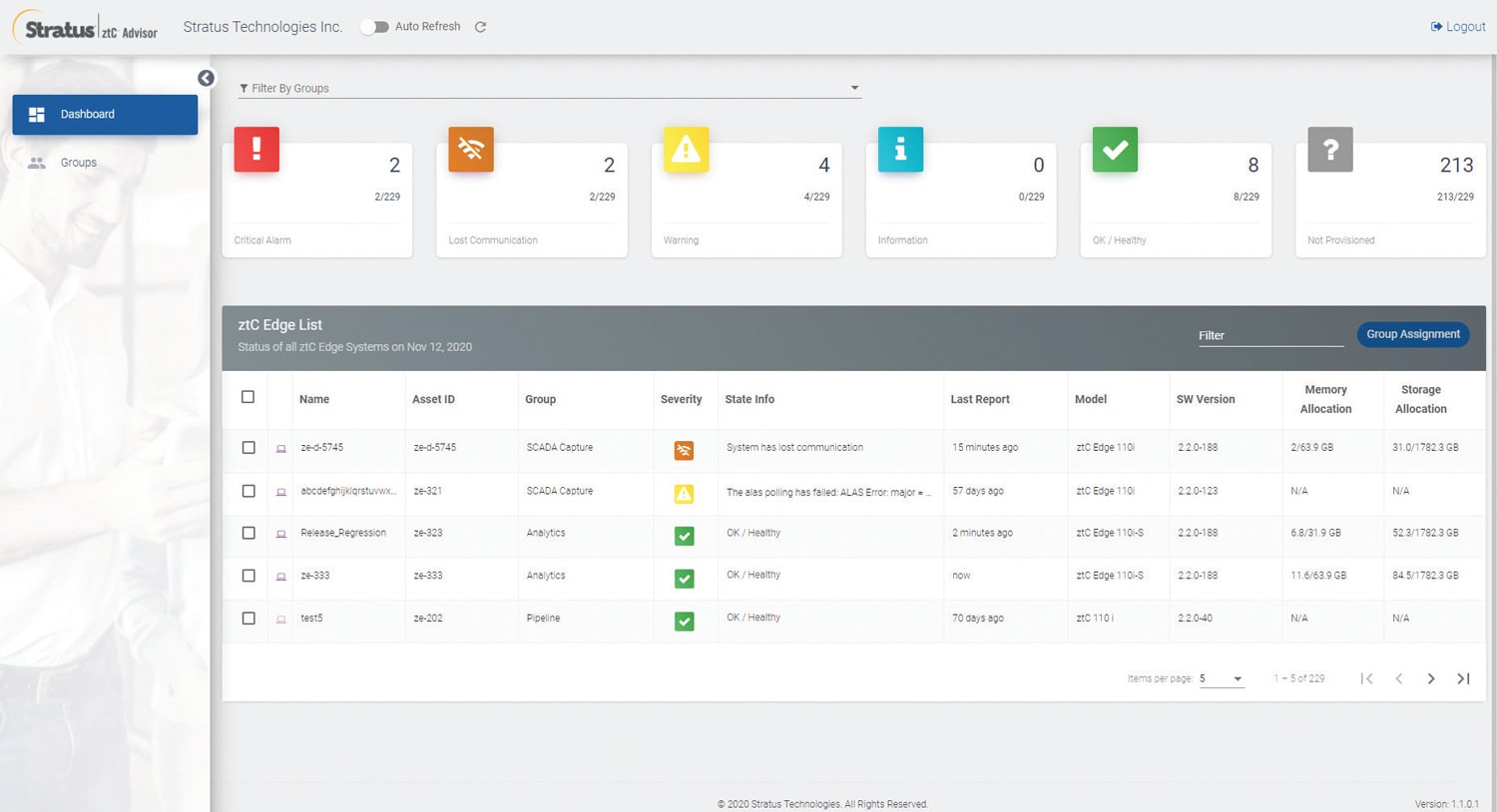
Task: Click the 'Pipeline' group cell
Action: coord(543,618)
